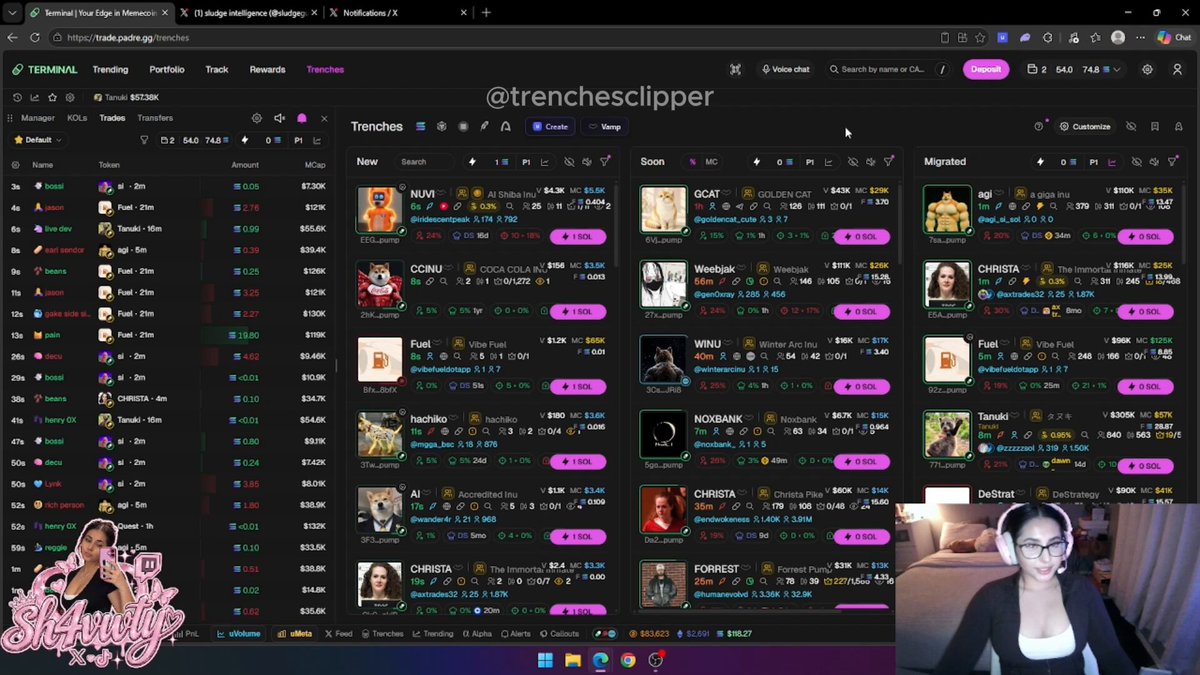Open the trades panel settings gear
Image resolution: width=1200 pixels, height=675 pixels.
[x=257, y=118]
